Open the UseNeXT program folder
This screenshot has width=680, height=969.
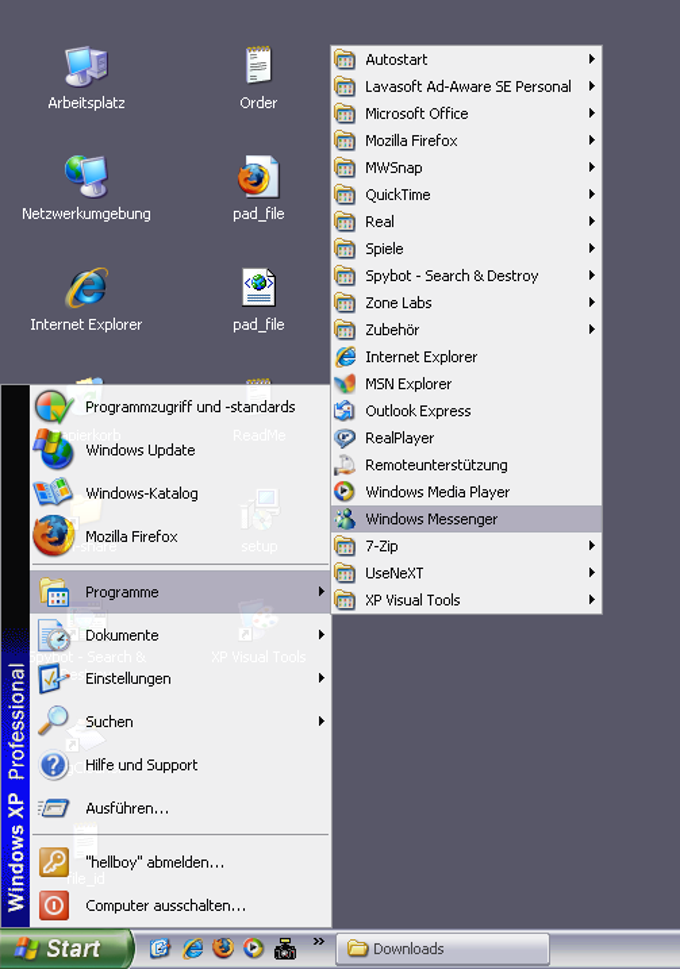(x=466, y=573)
